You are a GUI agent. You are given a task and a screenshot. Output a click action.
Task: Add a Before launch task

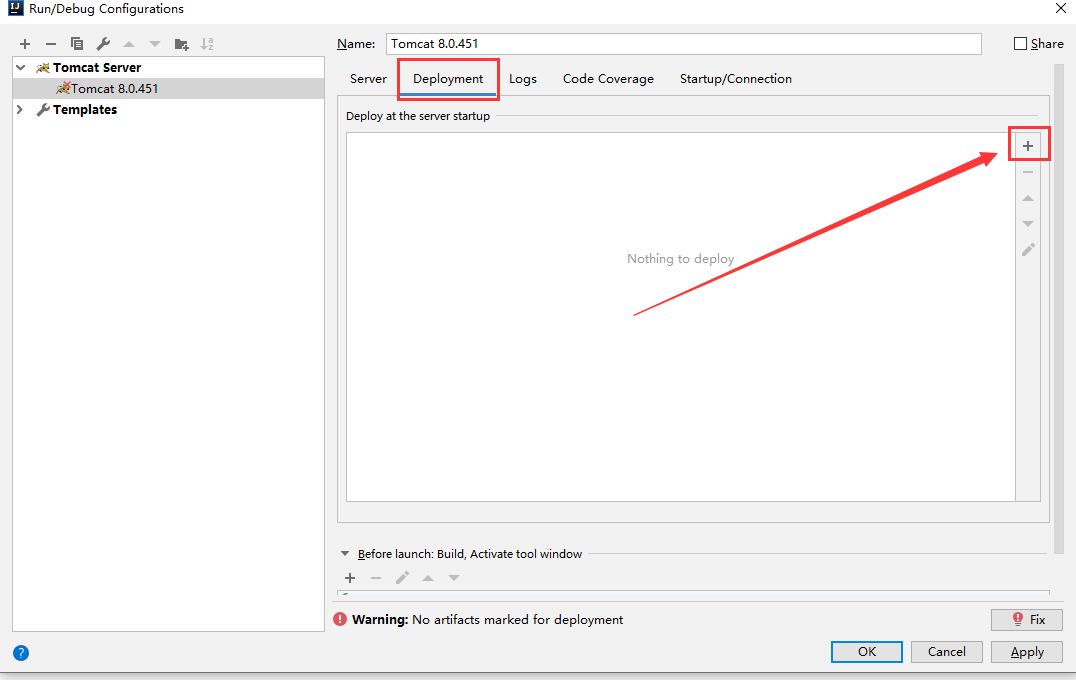(x=350, y=578)
